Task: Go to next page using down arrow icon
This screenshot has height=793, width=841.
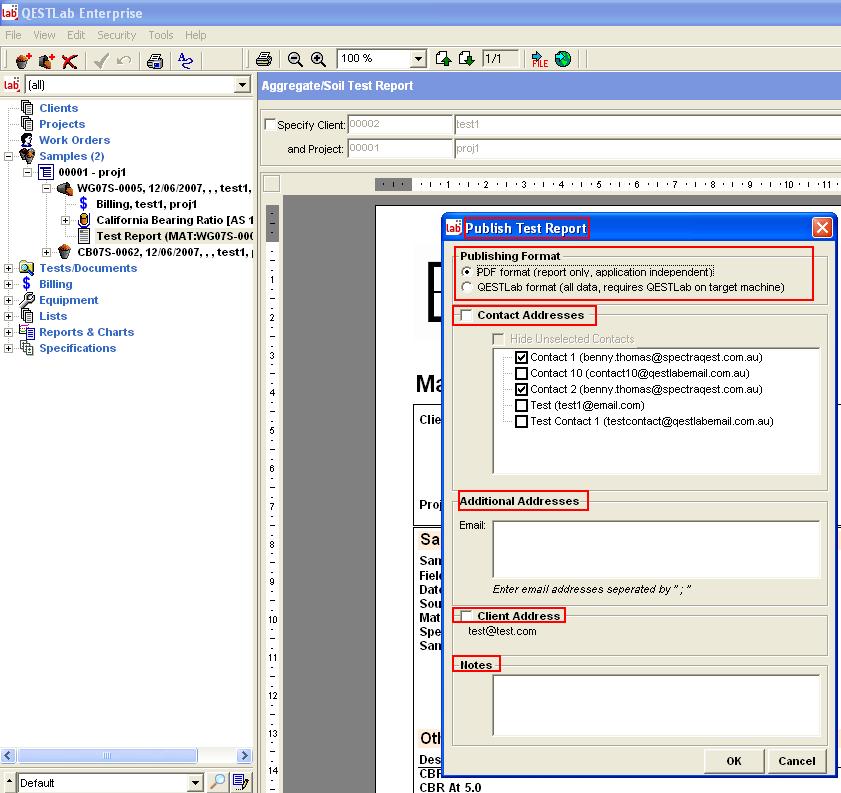Action: point(466,60)
